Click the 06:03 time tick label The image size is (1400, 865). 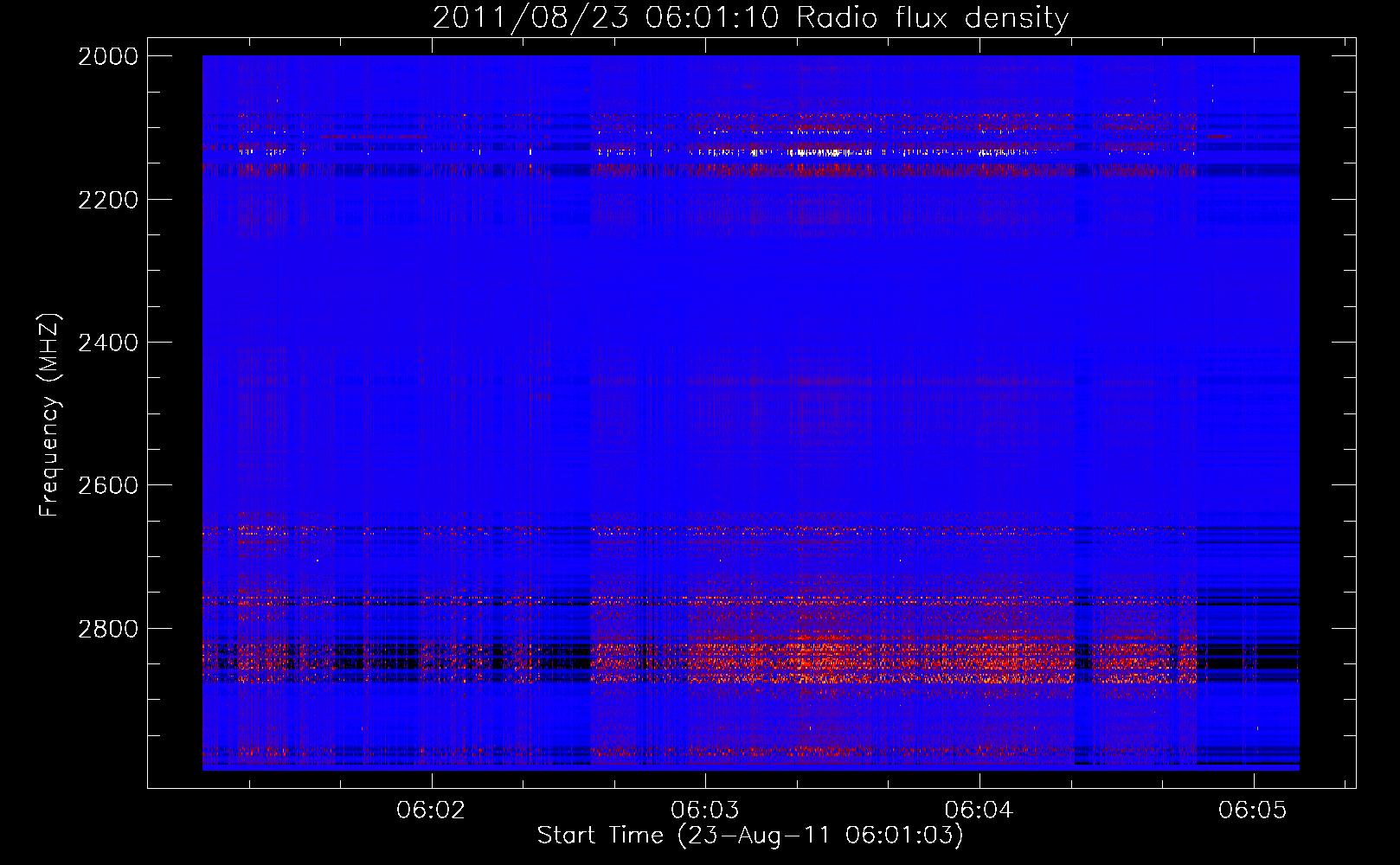[705, 811]
